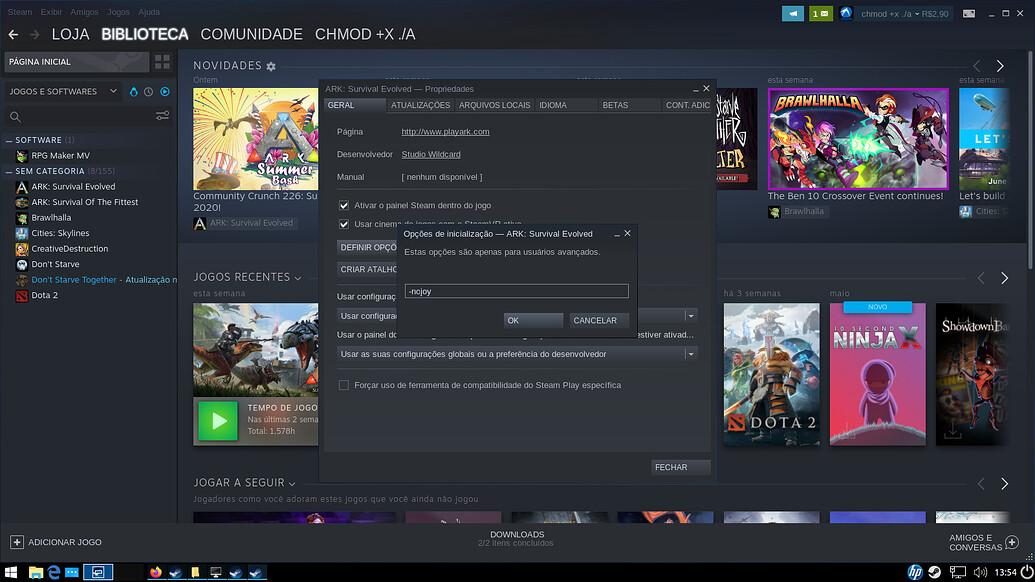Image resolution: width=1035 pixels, height=582 pixels.
Task: Expand Jogar a Seguir dropdown
Action: 292,484
